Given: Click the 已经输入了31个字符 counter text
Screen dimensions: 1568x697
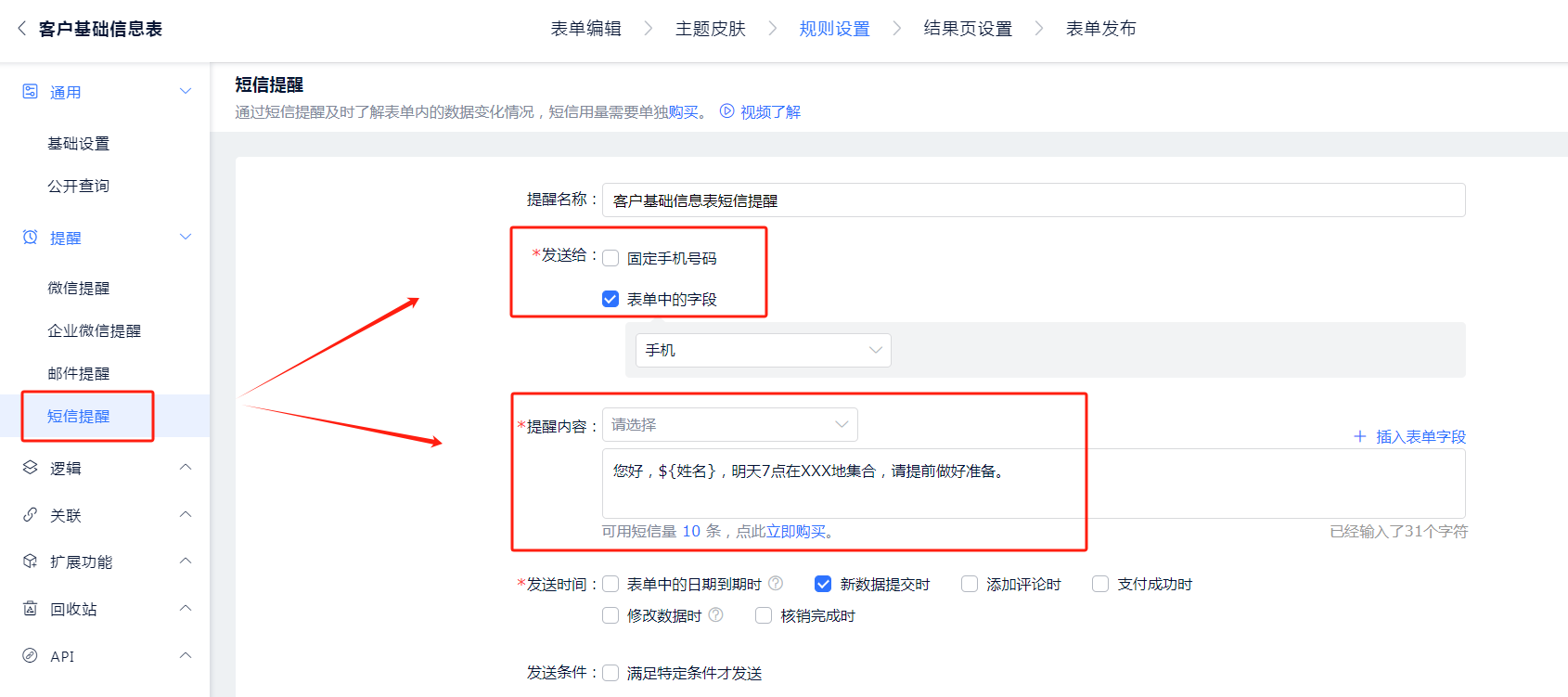Looking at the screenshot, I should [x=1398, y=531].
